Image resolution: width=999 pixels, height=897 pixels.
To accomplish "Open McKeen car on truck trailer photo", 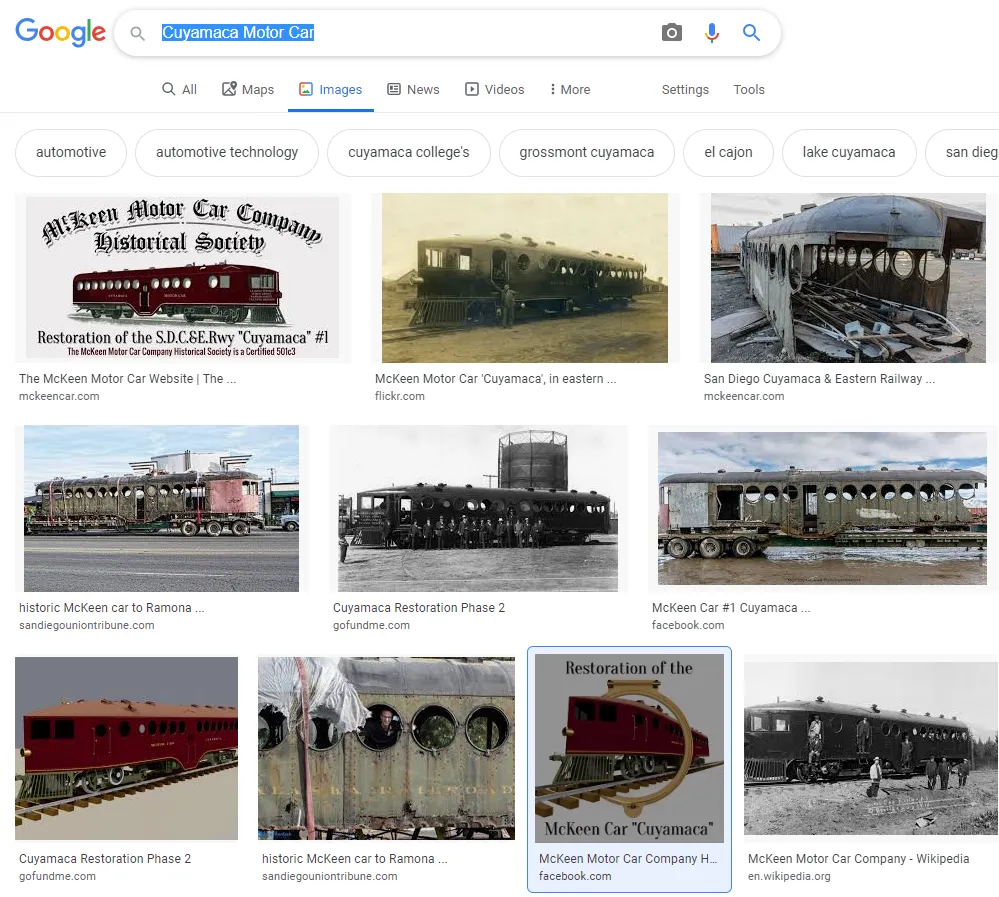I will [x=161, y=508].
